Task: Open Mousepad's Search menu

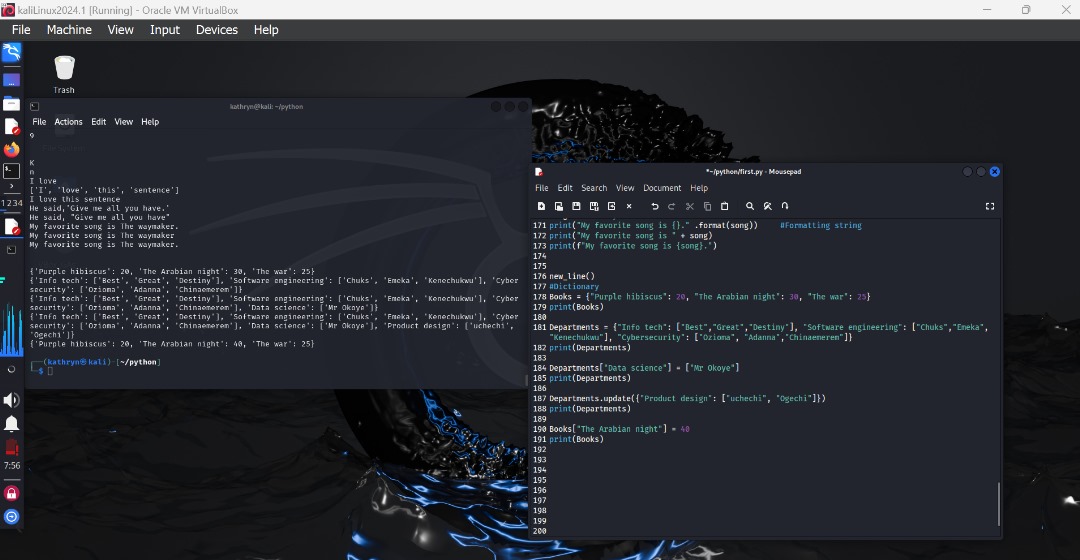Action: tap(594, 188)
